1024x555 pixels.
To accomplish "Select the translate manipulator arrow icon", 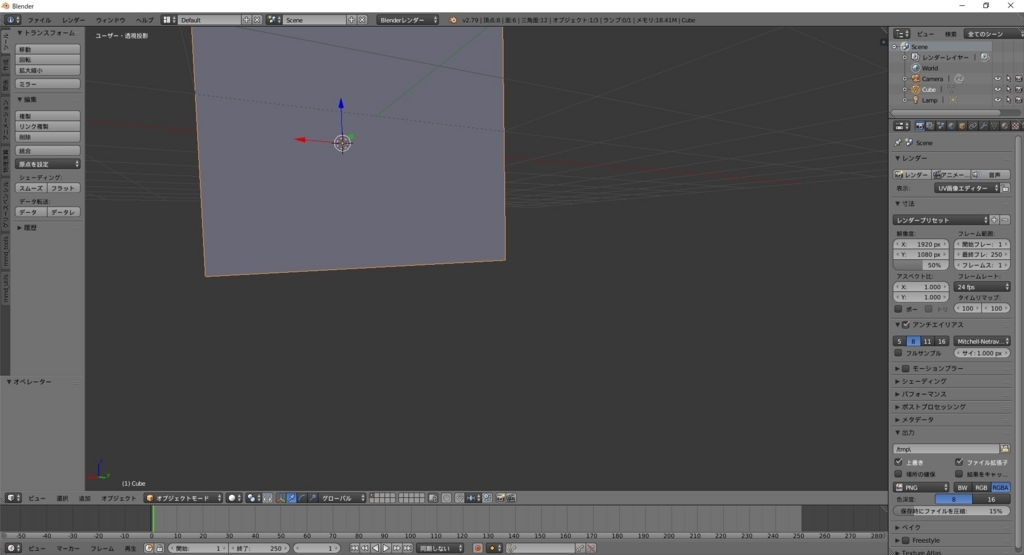I will (x=291, y=498).
